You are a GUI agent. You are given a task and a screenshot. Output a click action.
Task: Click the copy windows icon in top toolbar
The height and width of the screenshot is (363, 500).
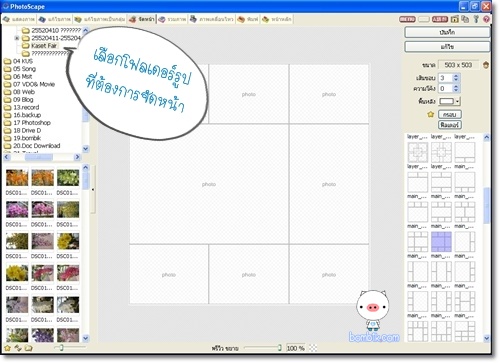tap(465, 19)
